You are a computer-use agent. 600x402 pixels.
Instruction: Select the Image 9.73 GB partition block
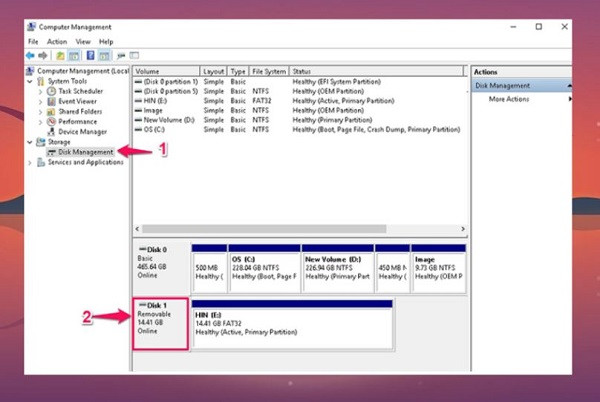(439, 269)
